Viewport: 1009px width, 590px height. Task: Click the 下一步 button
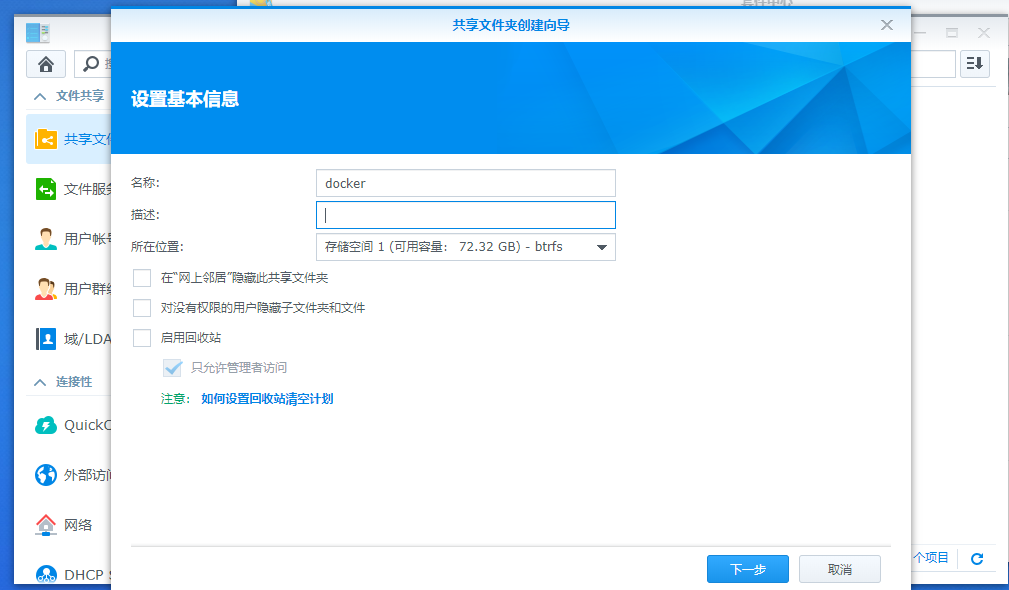tap(747, 568)
